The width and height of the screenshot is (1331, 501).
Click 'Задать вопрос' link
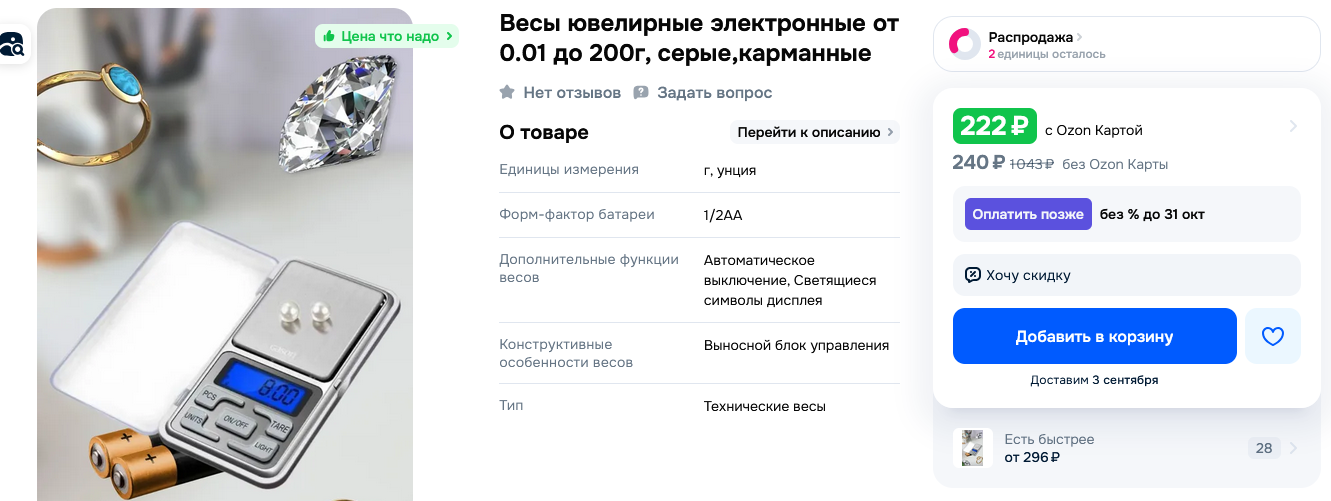tap(714, 93)
